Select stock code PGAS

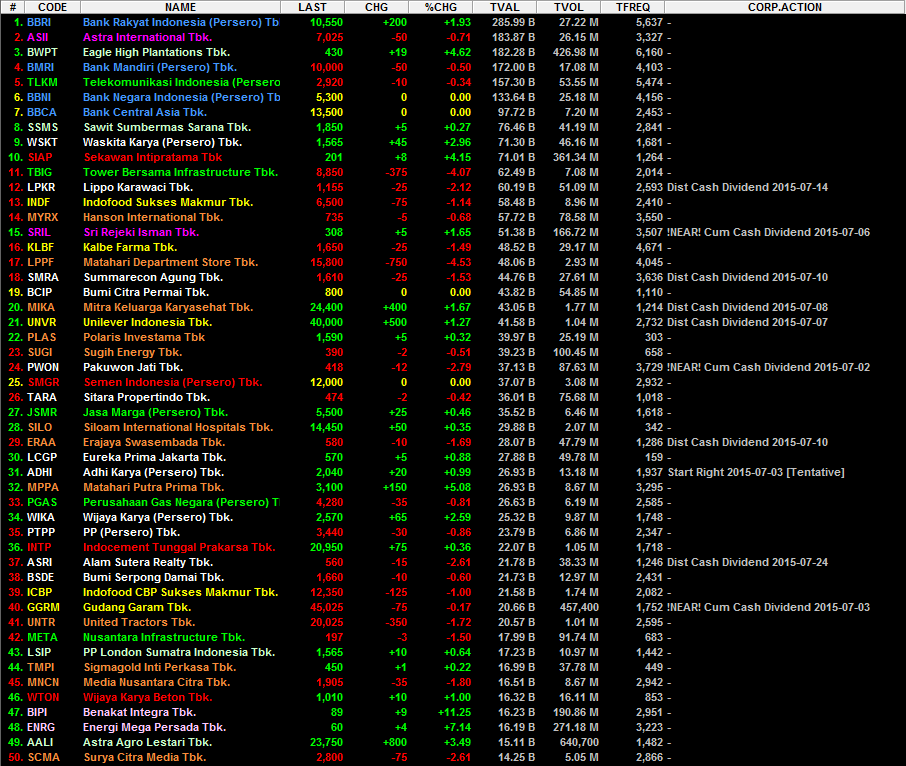(42, 503)
